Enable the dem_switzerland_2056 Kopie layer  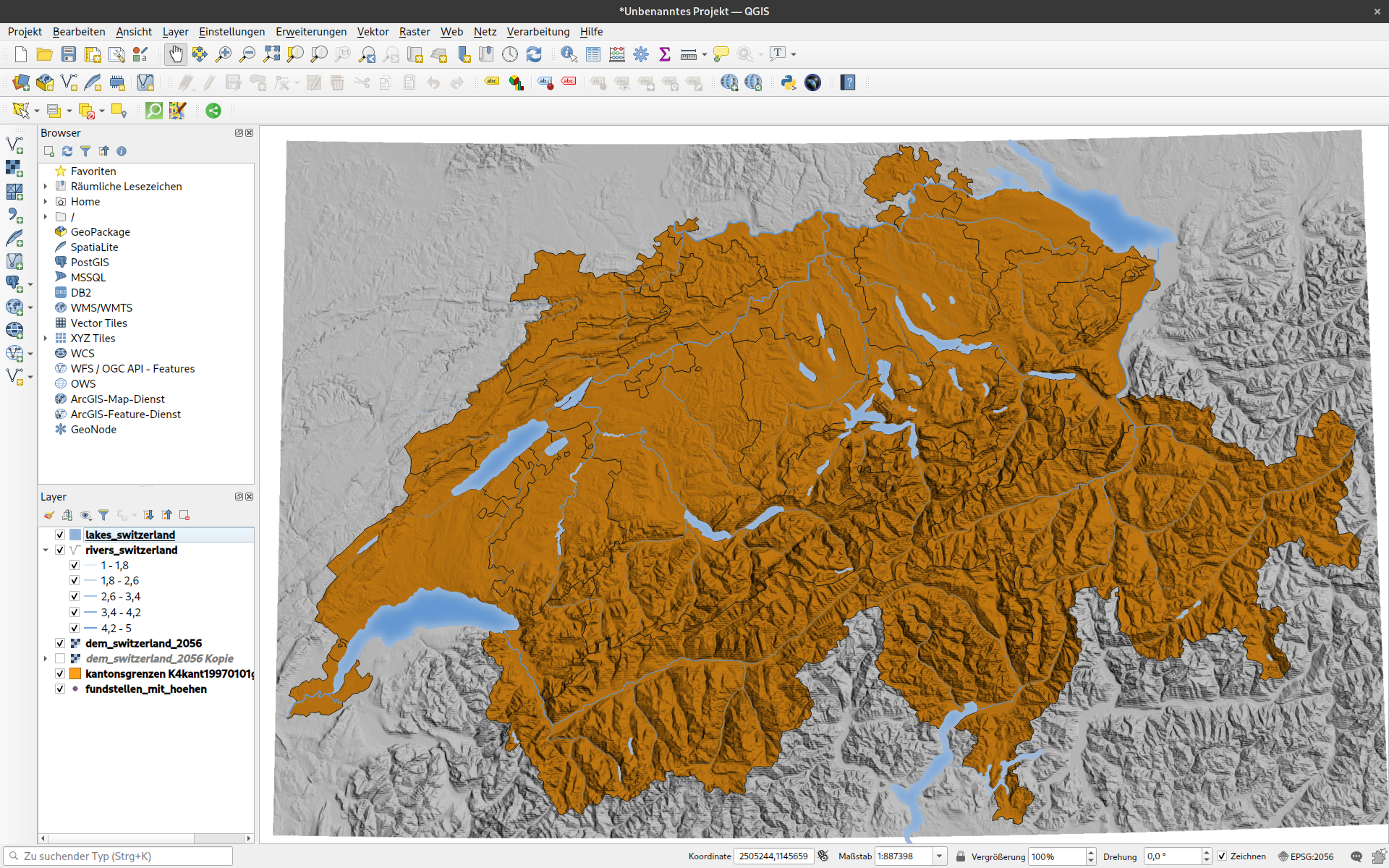tap(60, 658)
